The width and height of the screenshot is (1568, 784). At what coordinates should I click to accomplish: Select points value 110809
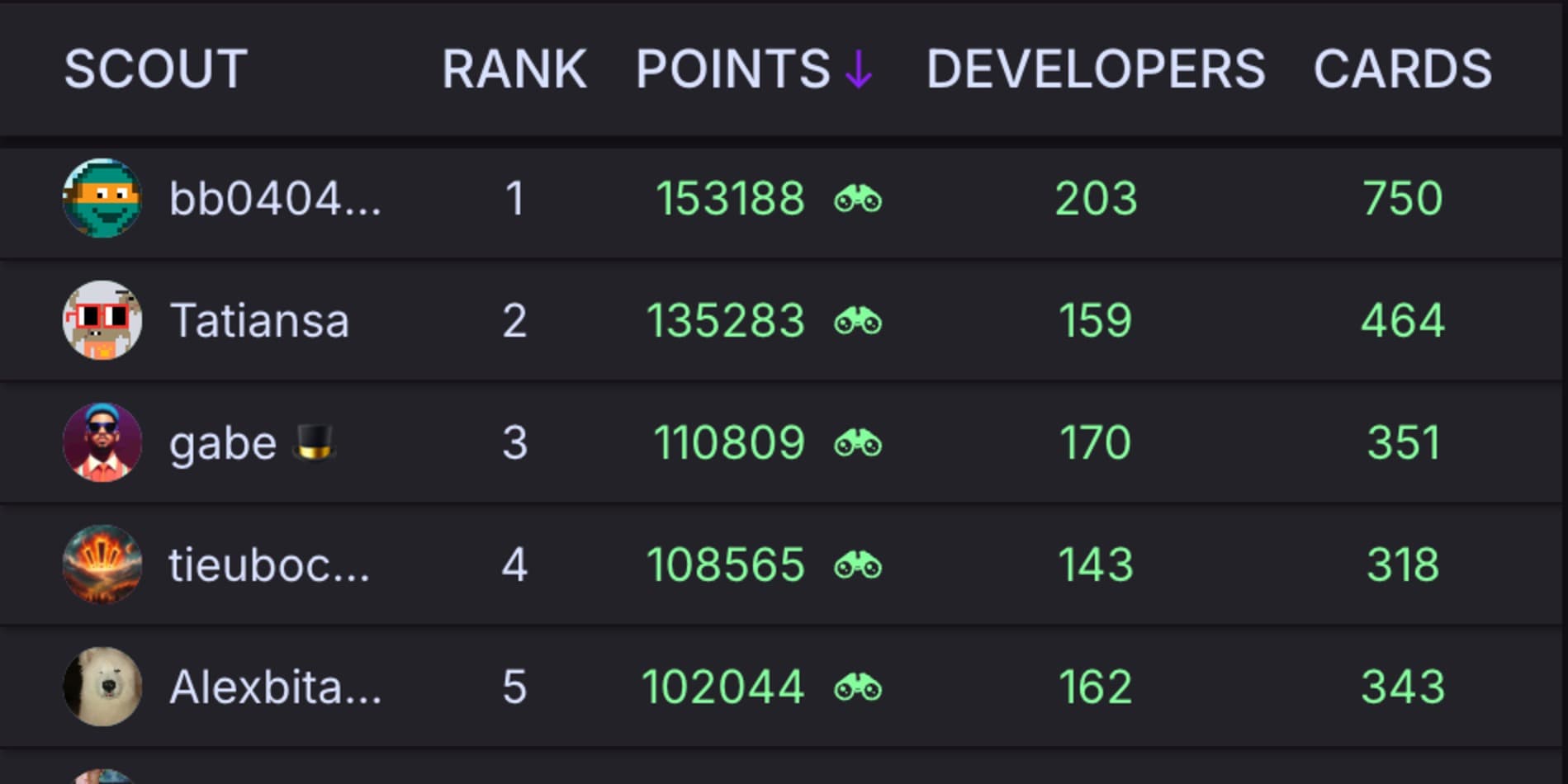coord(729,443)
